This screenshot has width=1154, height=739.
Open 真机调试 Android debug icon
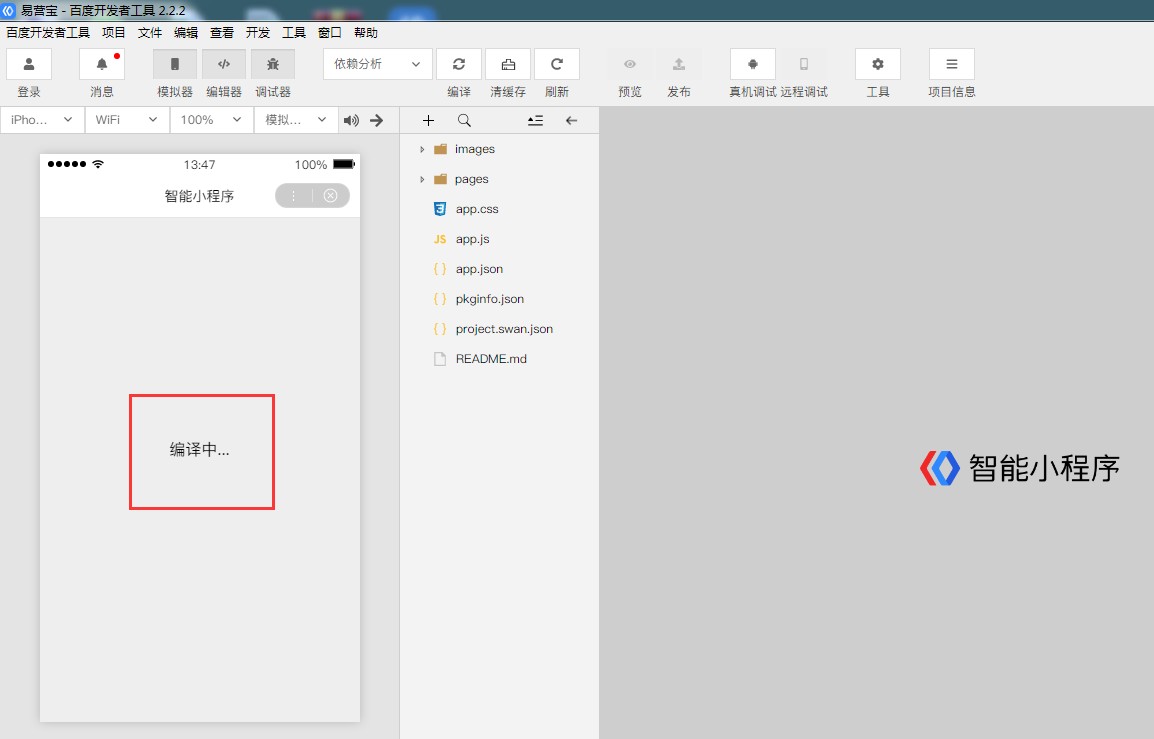(753, 64)
